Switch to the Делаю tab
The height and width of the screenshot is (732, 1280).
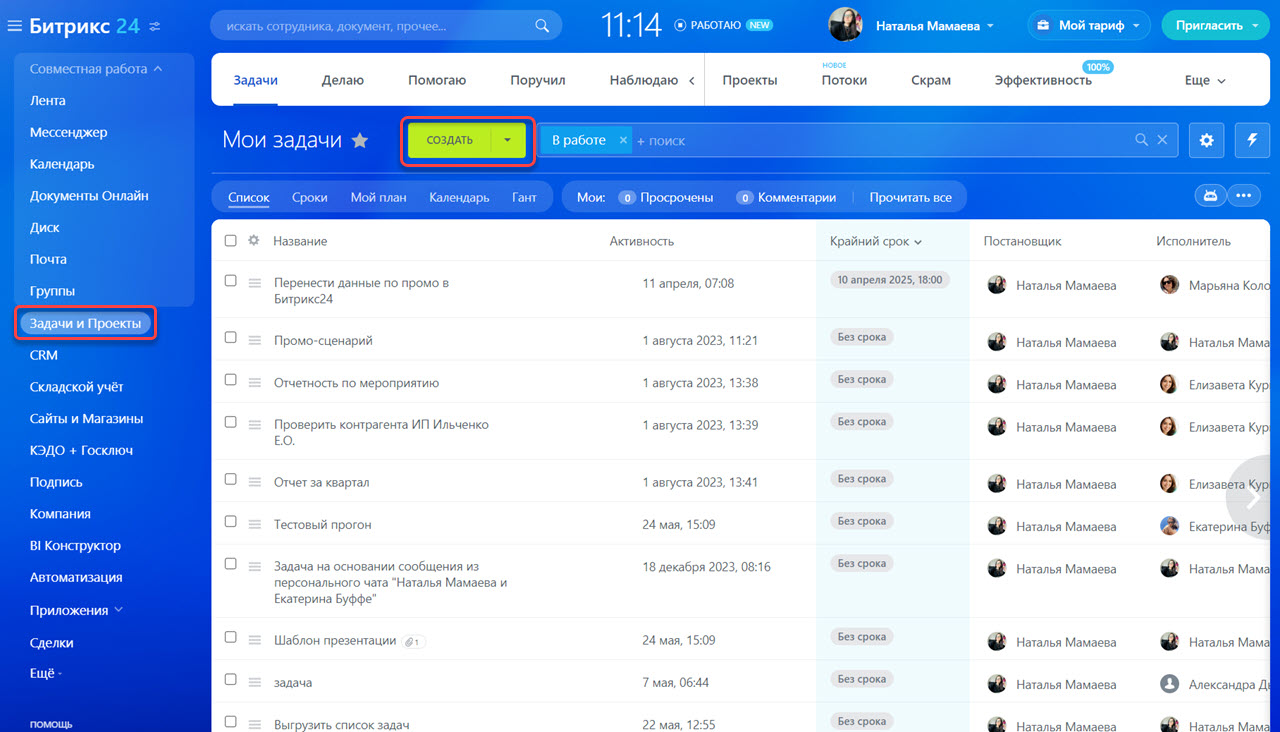click(x=343, y=80)
